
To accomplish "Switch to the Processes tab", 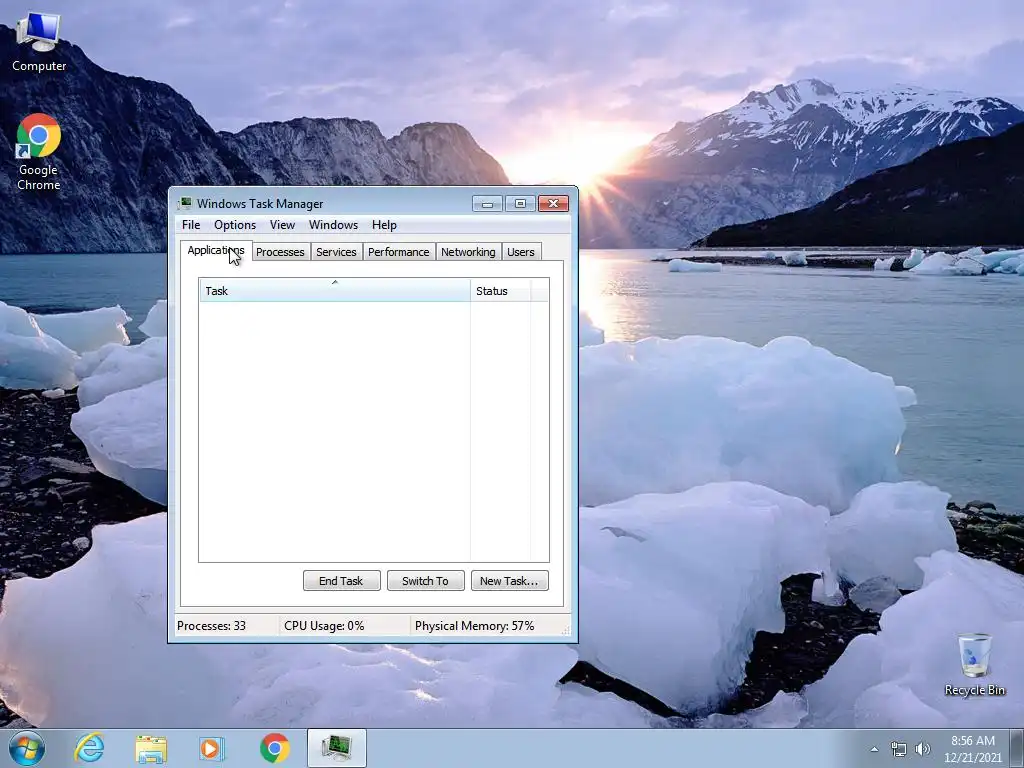I will [280, 252].
